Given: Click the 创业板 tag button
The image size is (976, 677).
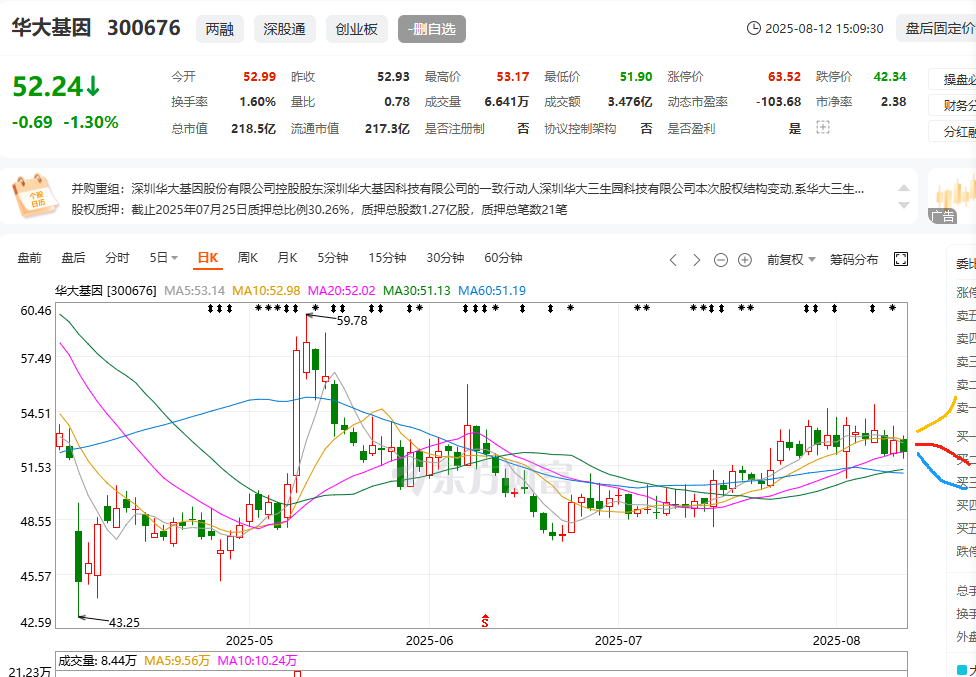Looking at the screenshot, I should tap(357, 29).
